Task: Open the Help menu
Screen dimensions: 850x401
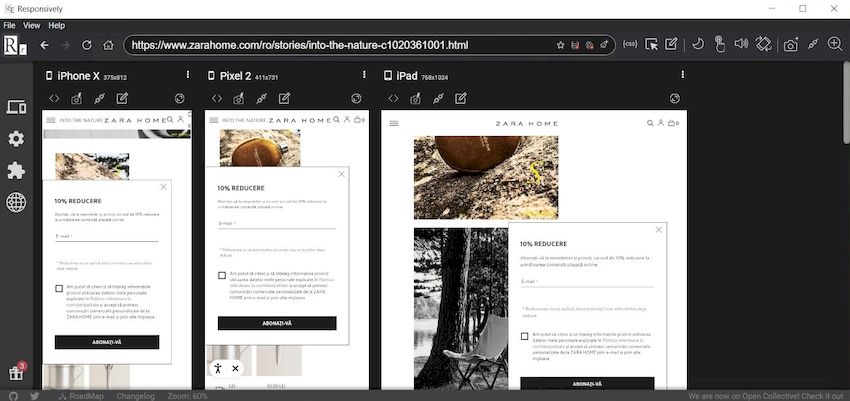Action: pyautogui.click(x=56, y=25)
